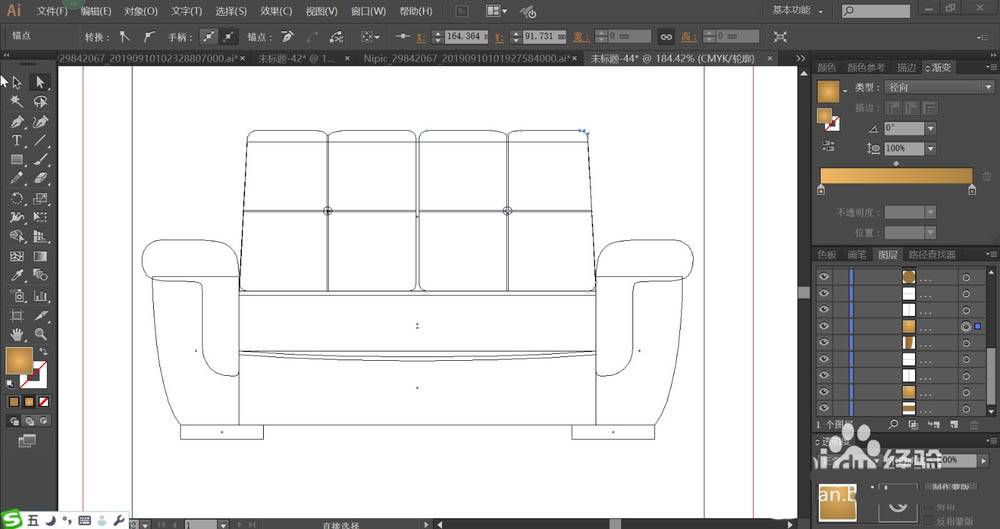Toggle visibility of the bottom layer row
Image resolution: width=1000 pixels, height=529 pixels.
(824, 409)
